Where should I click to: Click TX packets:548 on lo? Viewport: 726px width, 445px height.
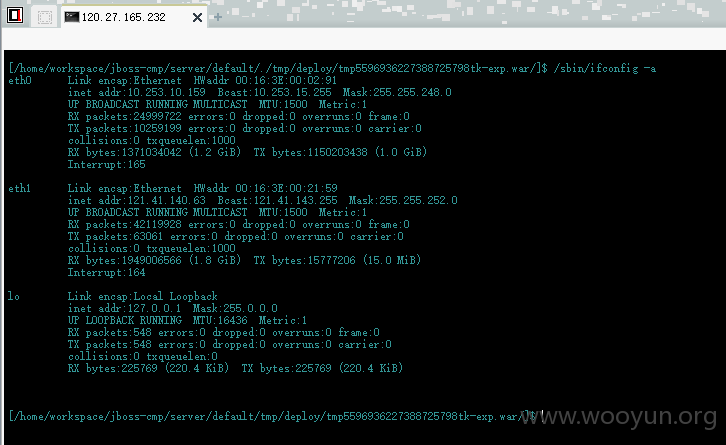[x=109, y=345]
